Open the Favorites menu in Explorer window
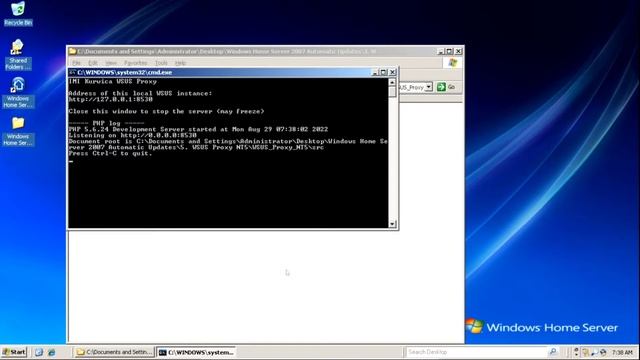This screenshot has width=640, height=360. [x=136, y=63]
